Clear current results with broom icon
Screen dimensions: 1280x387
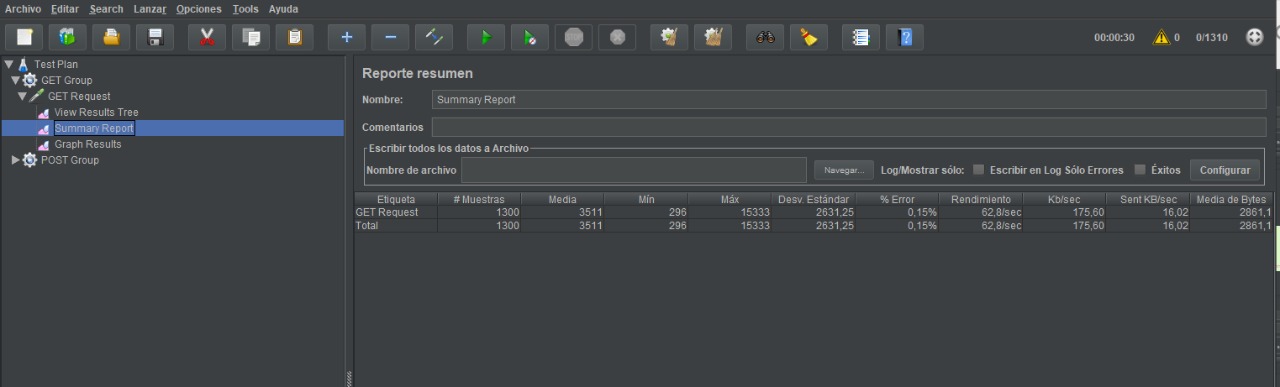pos(669,37)
